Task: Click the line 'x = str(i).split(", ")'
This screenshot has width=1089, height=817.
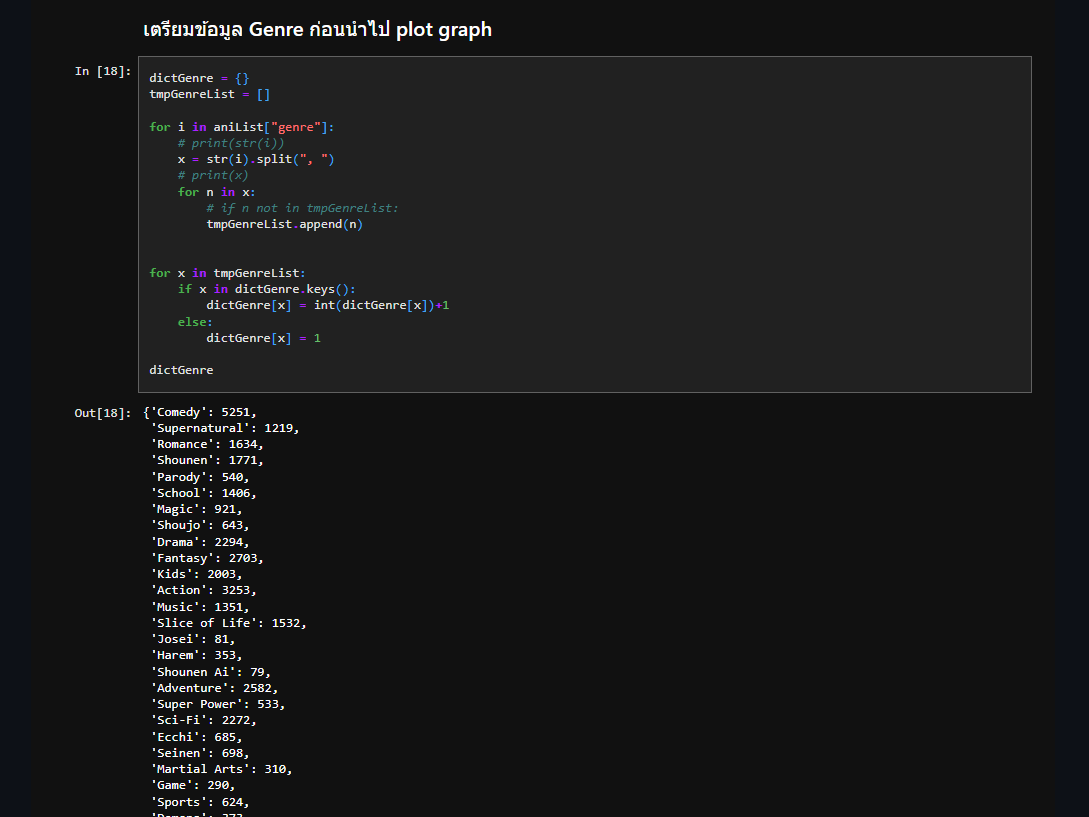Action: pyautogui.click(x=256, y=159)
